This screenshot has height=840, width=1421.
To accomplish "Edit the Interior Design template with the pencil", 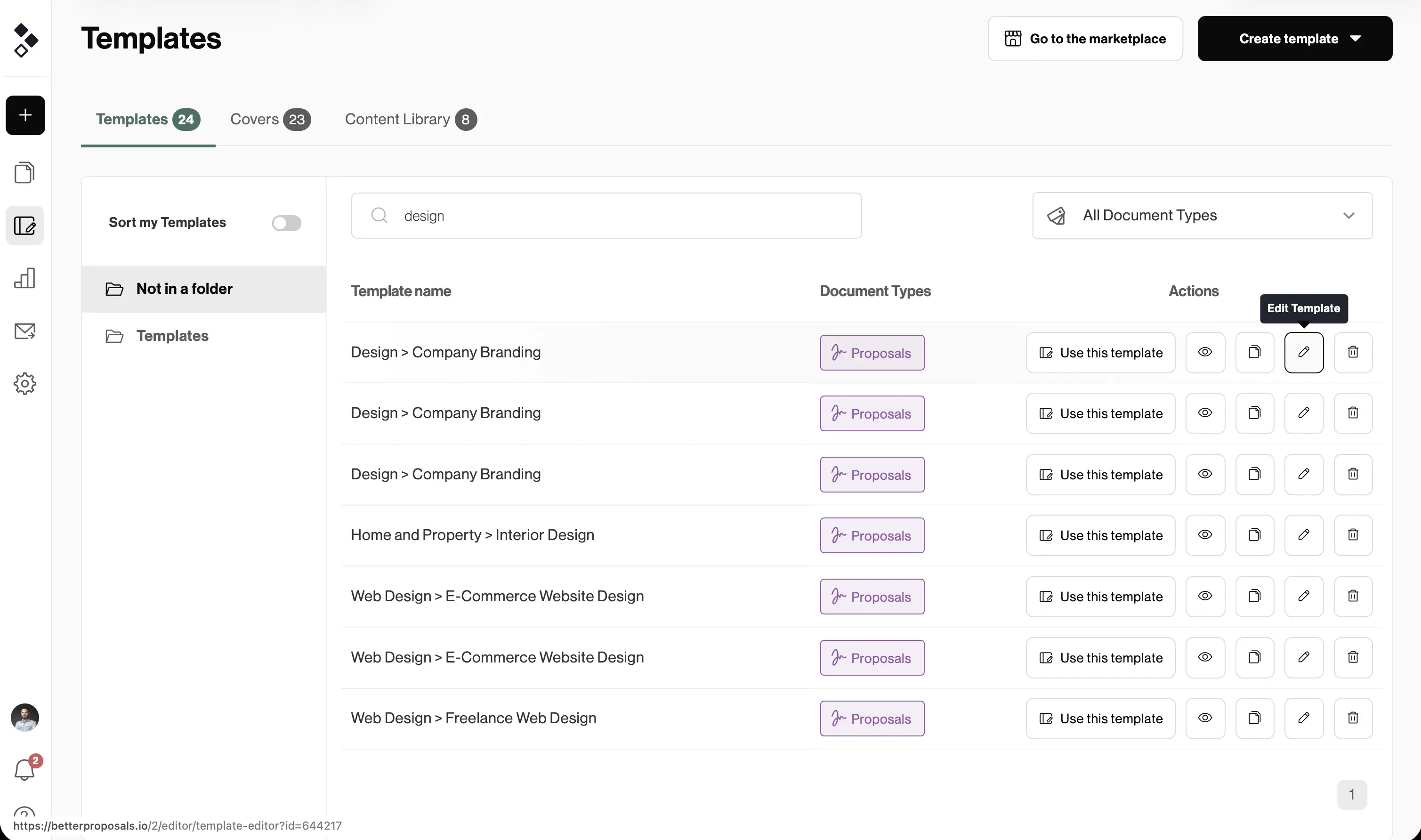I will [1304, 535].
